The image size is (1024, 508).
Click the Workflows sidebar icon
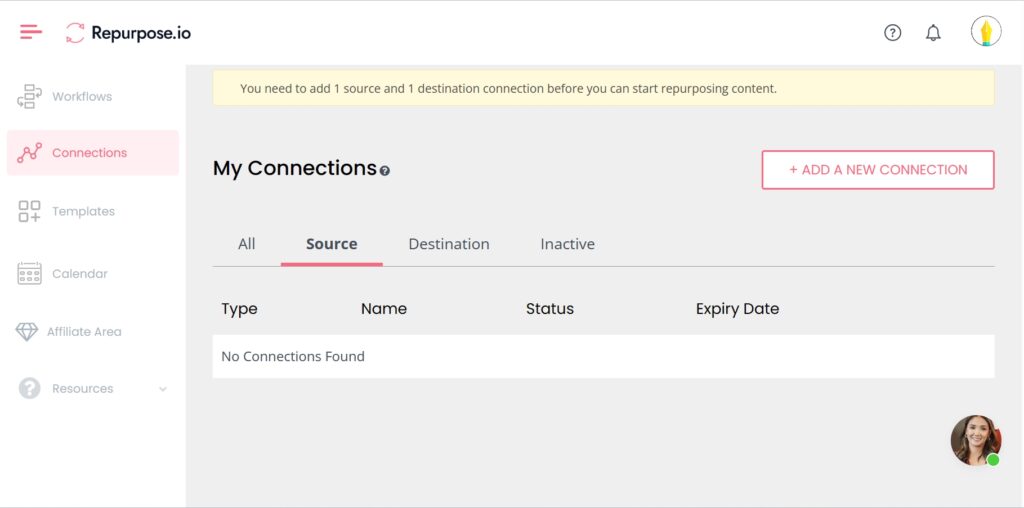[x=29, y=96]
